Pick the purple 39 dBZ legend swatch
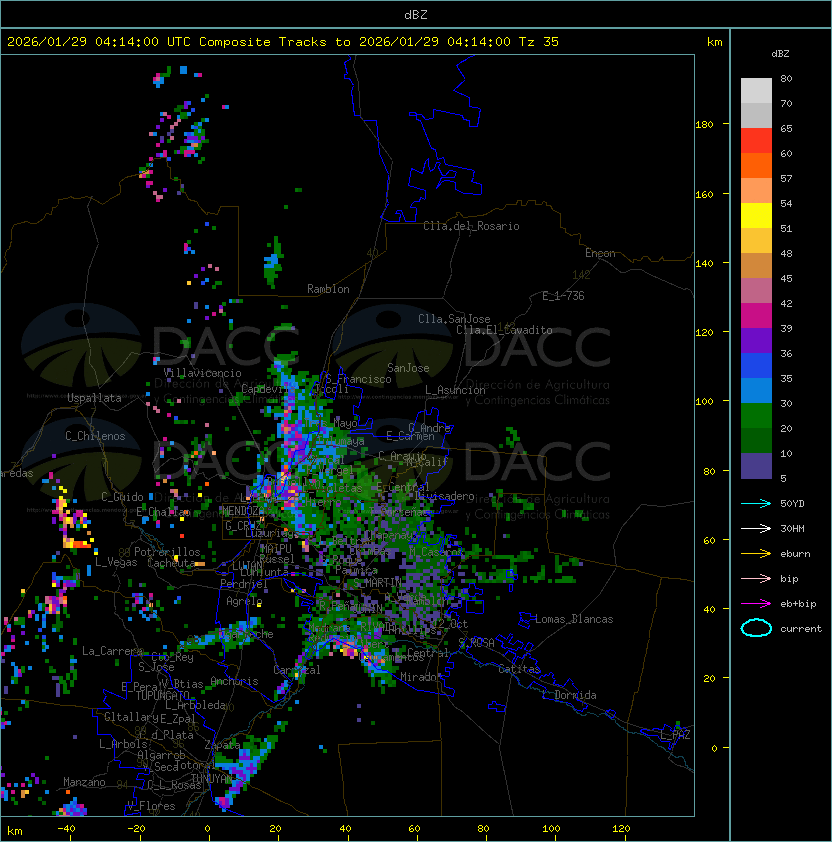This screenshot has height=842, width=832. 756,340
